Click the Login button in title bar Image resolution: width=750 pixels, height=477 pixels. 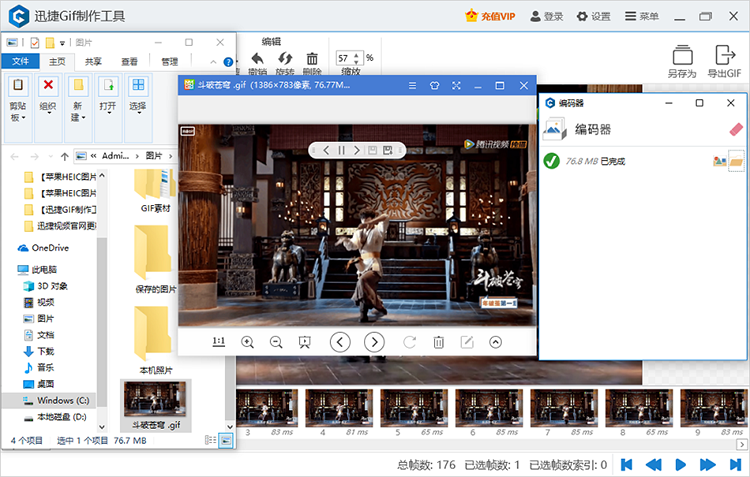(549, 16)
